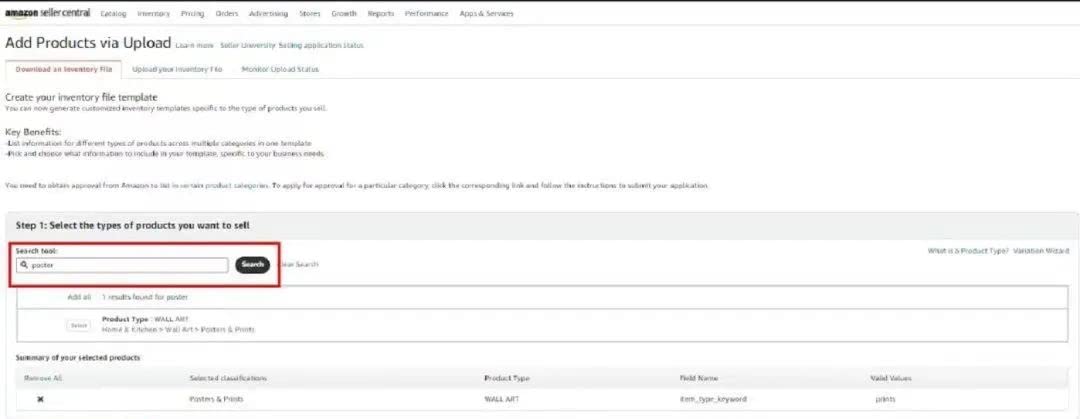This screenshot has height=419, width=1080.
Task: Click the magnifier icon in search field
Action: [x=23, y=265]
